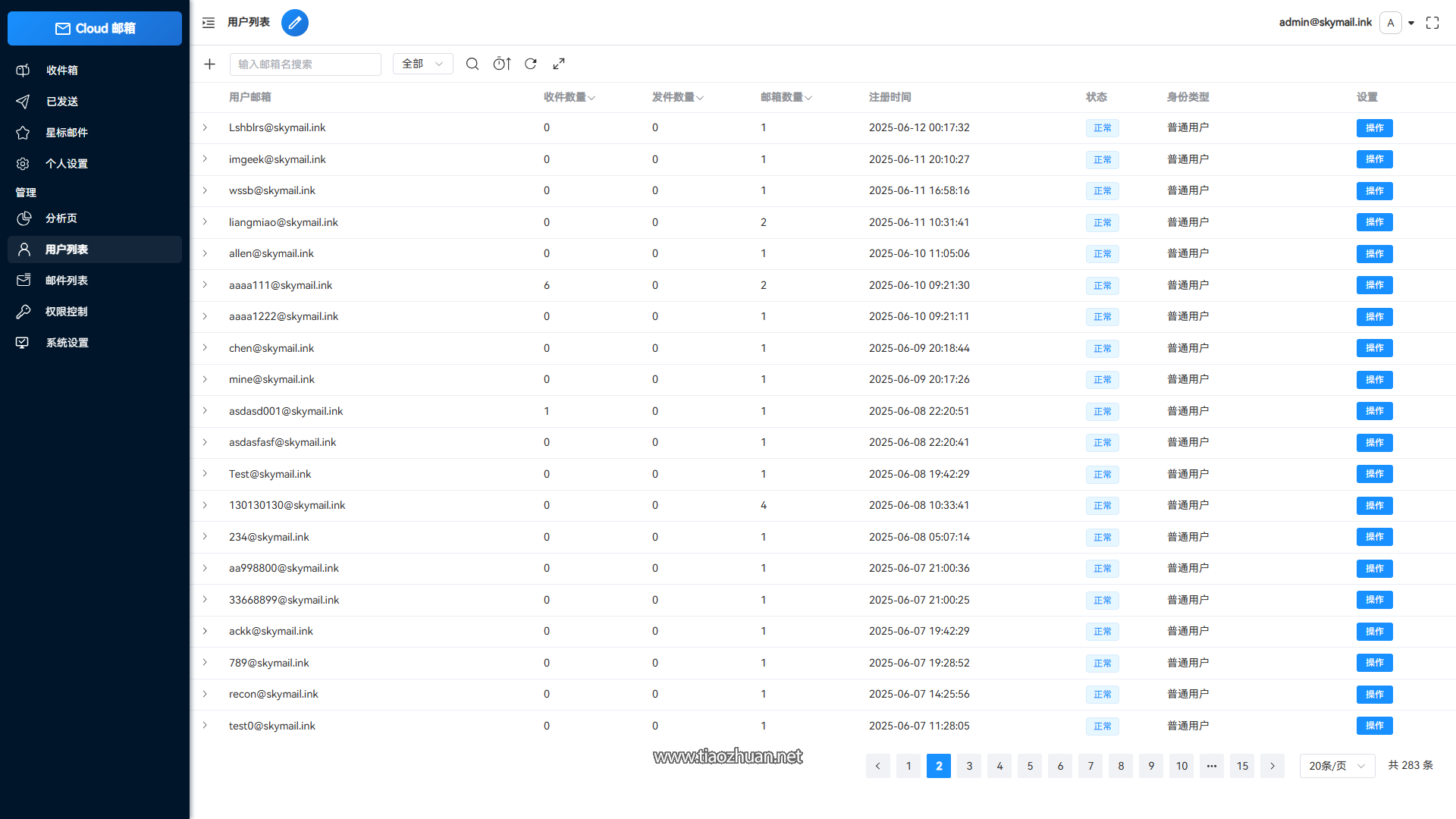Open the 全部 status filter dropdown
Screen dimensions: 1456x819
pos(422,64)
